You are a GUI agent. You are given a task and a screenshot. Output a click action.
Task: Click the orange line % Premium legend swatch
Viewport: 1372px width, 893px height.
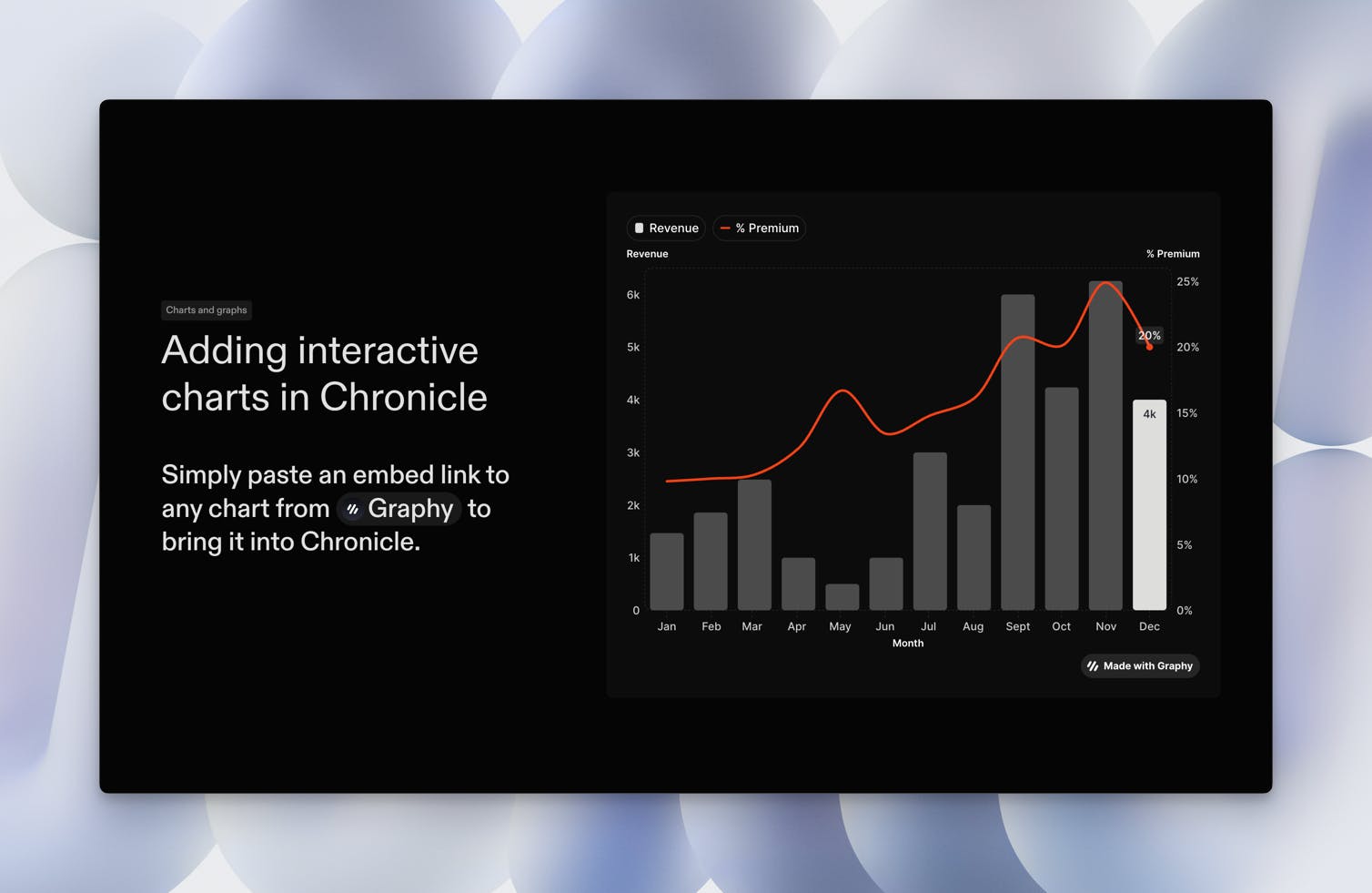click(x=725, y=228)
